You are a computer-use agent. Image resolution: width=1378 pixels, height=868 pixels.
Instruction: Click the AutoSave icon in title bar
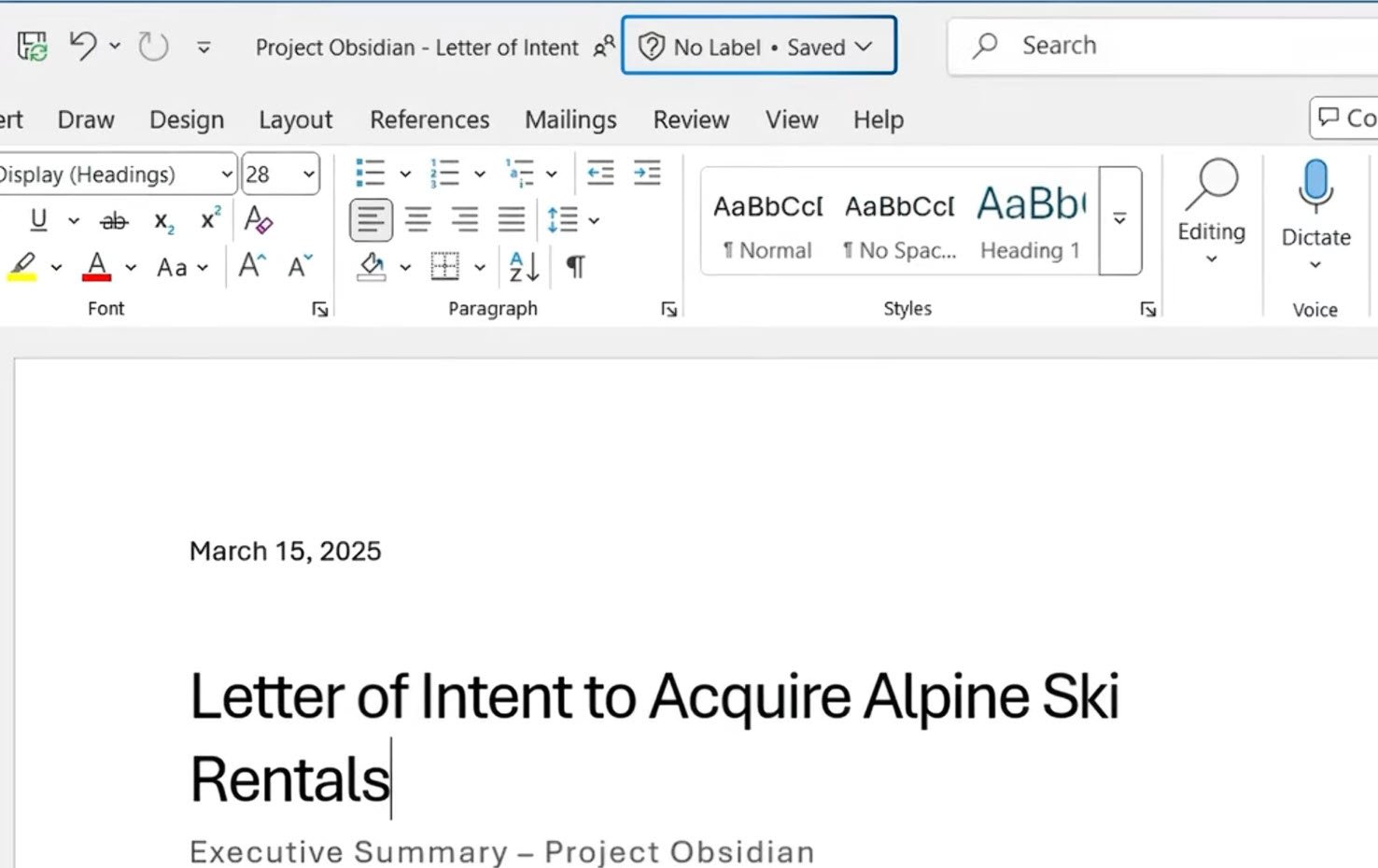click(x=32, y=47)
